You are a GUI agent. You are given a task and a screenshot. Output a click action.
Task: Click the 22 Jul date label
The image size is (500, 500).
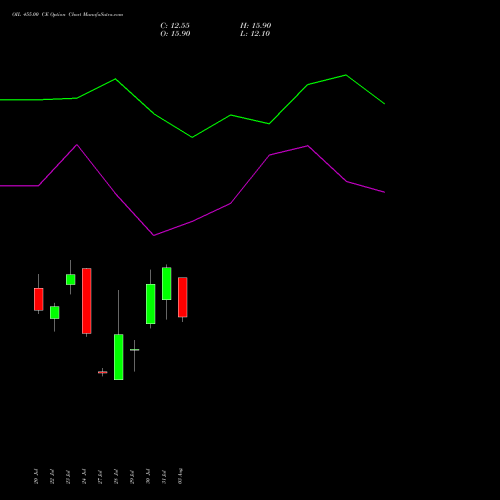(x=52, y=476)
